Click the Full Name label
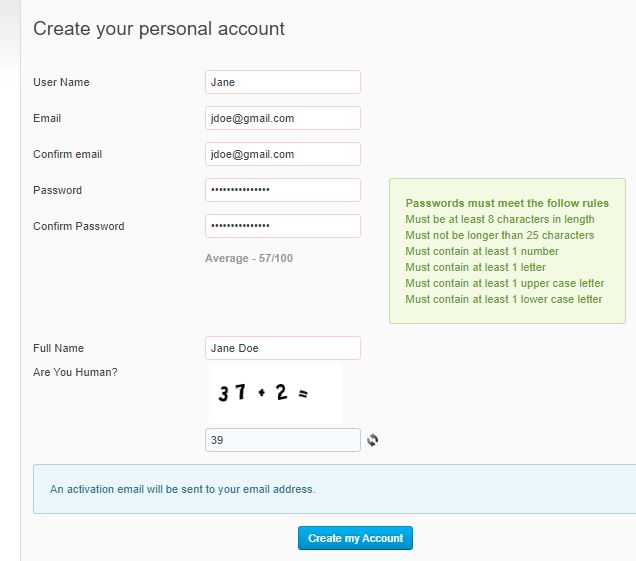 [58, 348]
